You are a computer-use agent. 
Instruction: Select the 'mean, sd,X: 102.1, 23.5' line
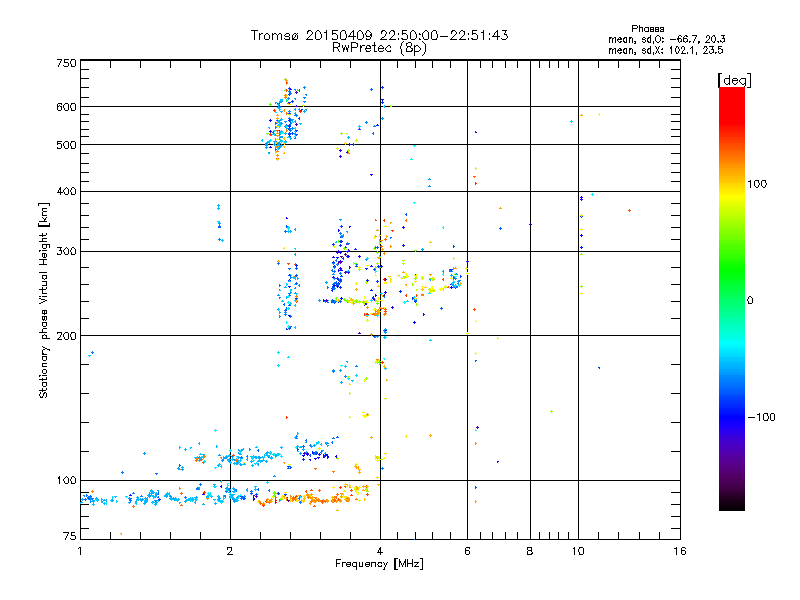[665, 50]
